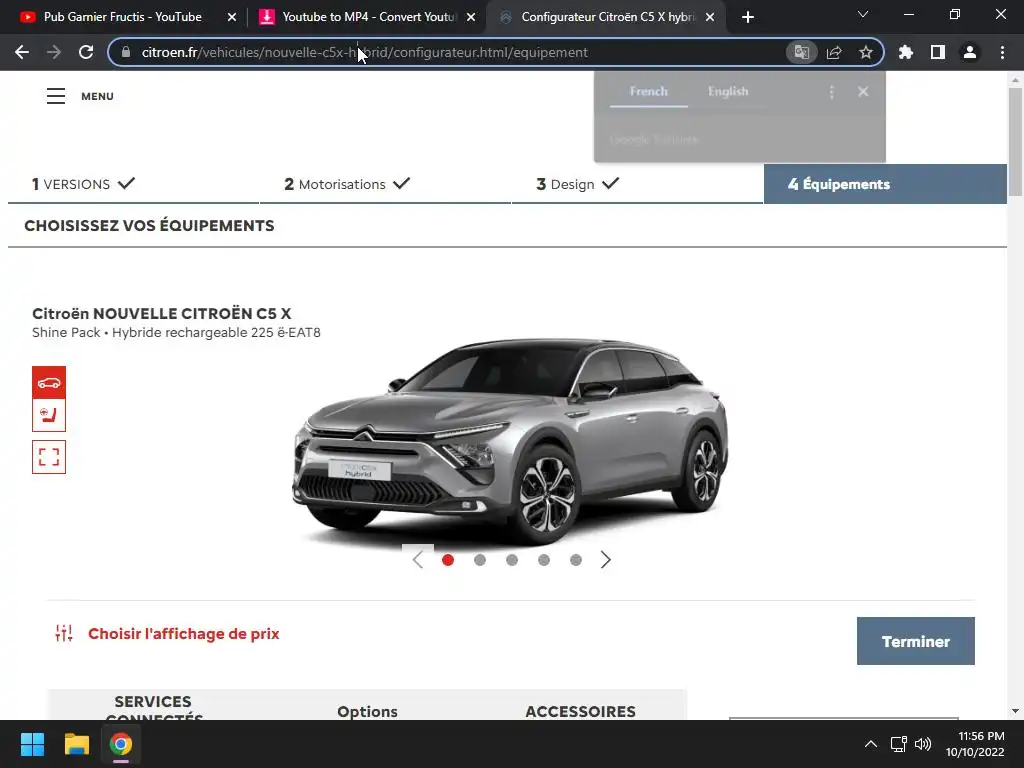Go to step 2 Motorisations
This screenshot has width=1024, height=768.
pos(385,184)
